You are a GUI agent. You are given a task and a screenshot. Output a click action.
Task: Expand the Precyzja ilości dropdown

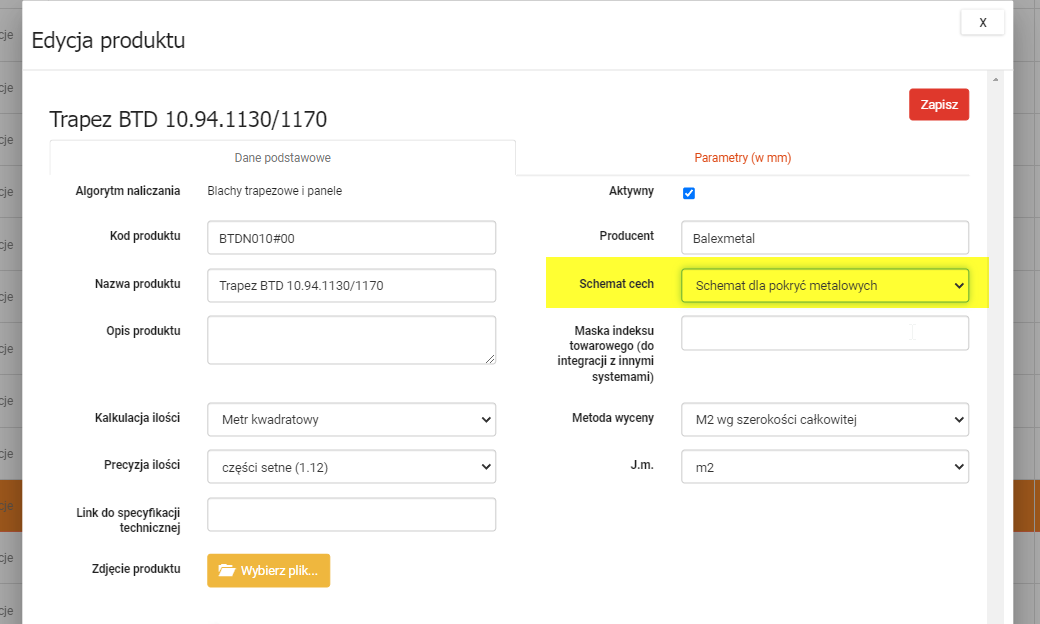pos(351,467)
